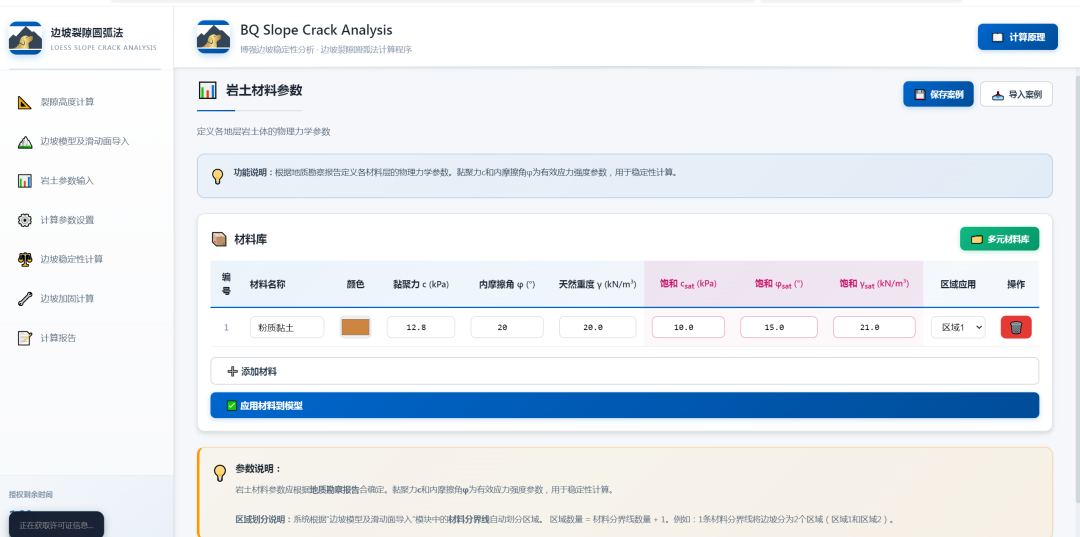Screen dimensions: 1080x537
Task: Click the BQ Slope Crack Analysis header logo
Action: tap(214, 37)
